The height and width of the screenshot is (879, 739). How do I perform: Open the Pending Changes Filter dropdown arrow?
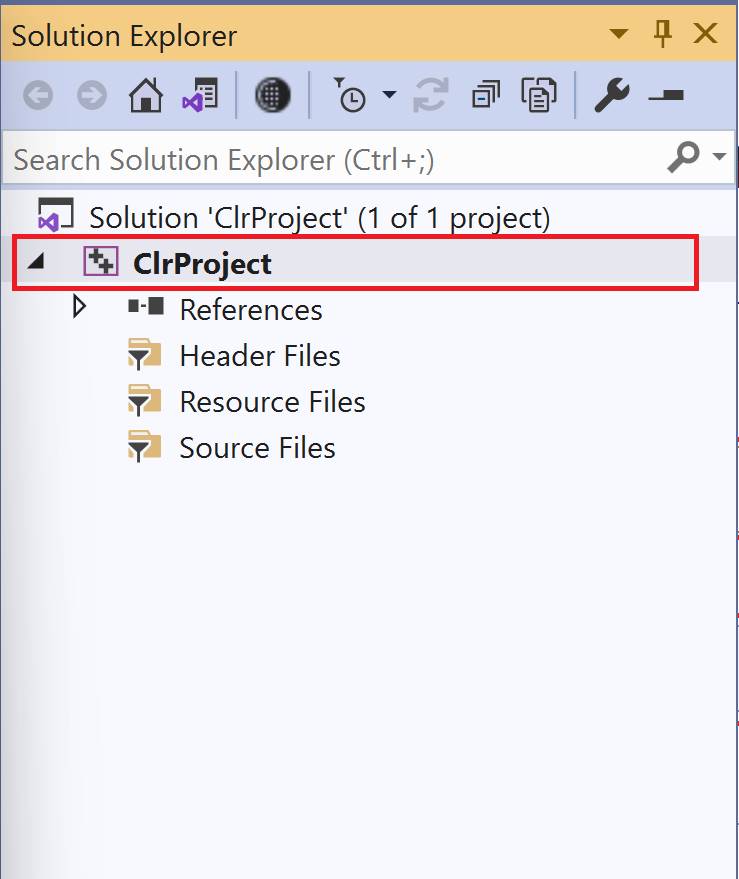point(389,96)
